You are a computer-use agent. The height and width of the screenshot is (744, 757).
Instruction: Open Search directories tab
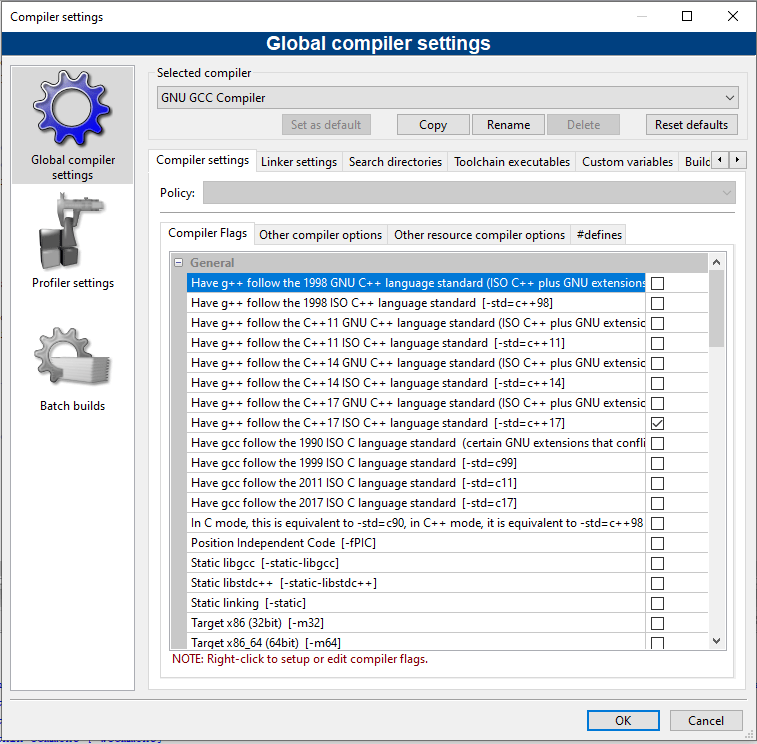pos(395,162)
